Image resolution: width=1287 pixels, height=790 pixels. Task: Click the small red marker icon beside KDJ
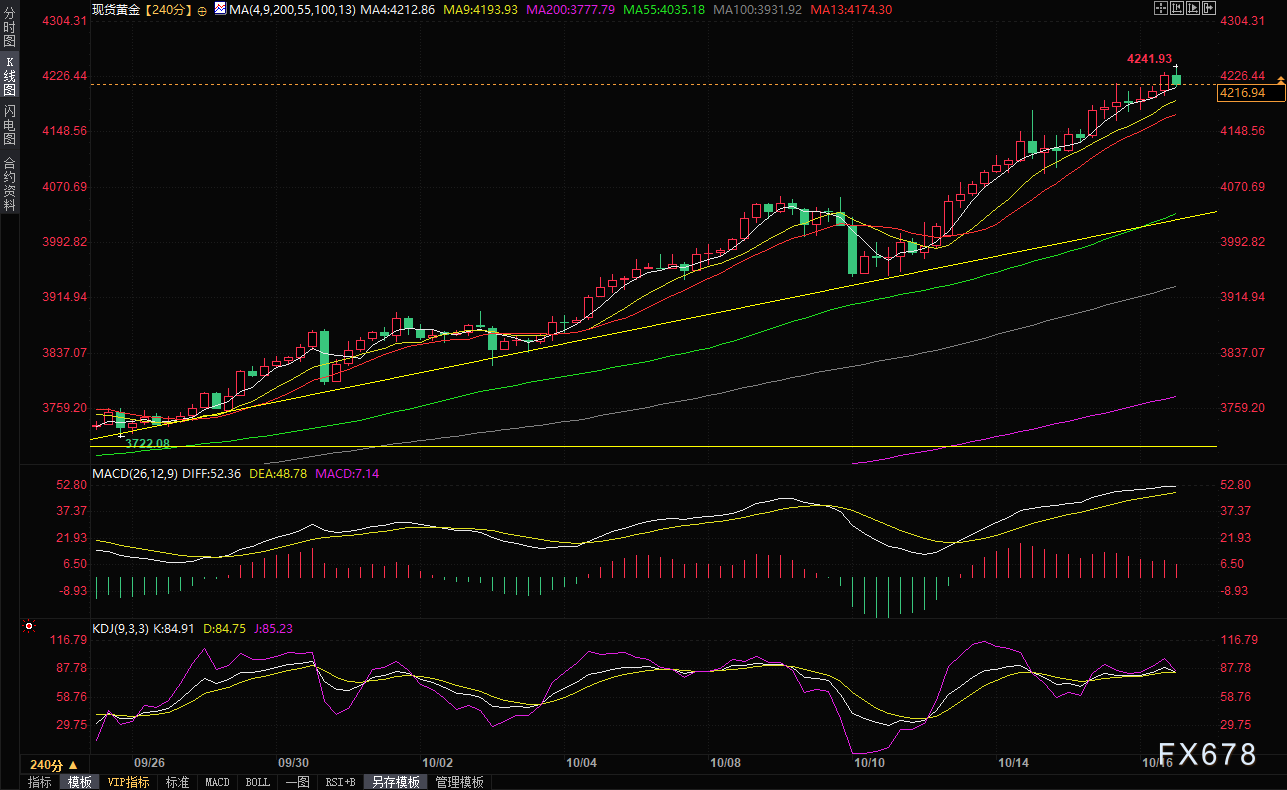click(x=28, y=628)
